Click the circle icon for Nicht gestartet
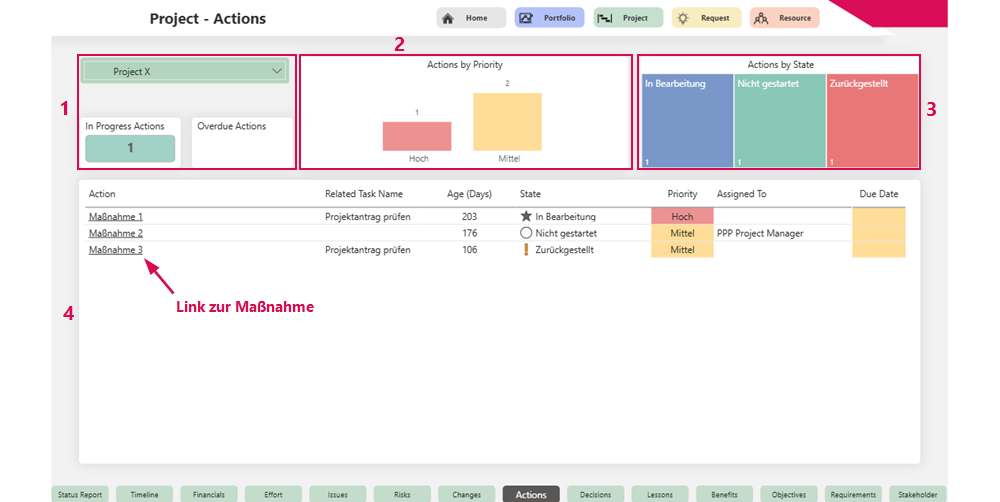Screen dimensions: 1000x502 [526, 233]
